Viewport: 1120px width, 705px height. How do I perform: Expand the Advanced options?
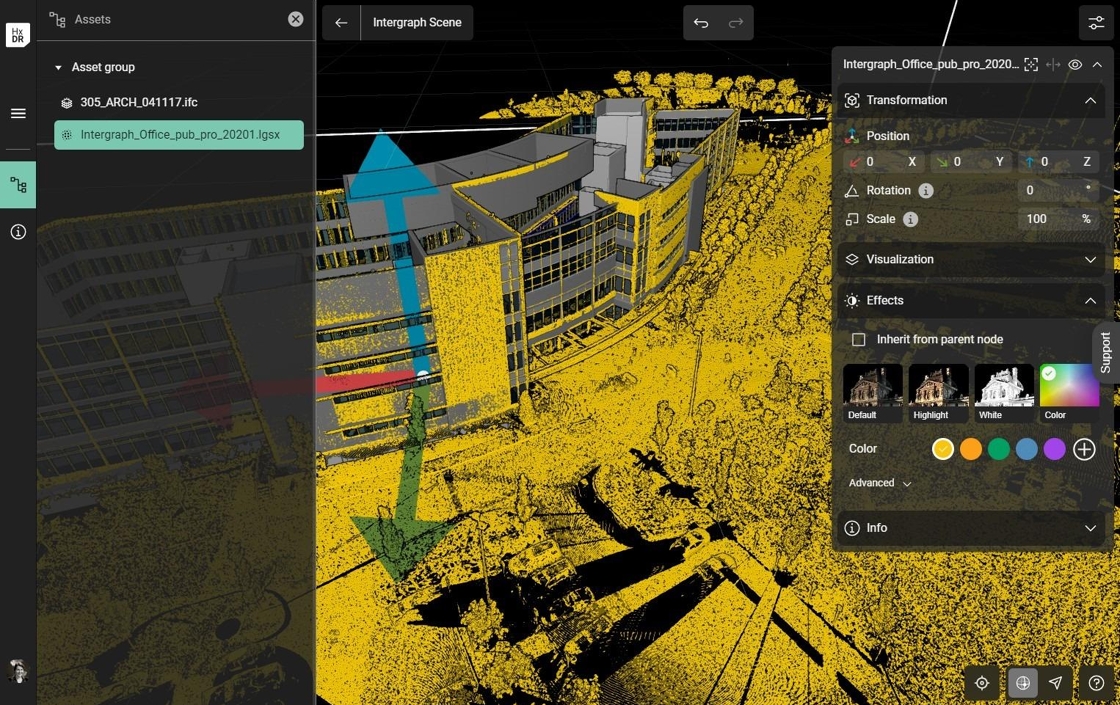[879, 484]
